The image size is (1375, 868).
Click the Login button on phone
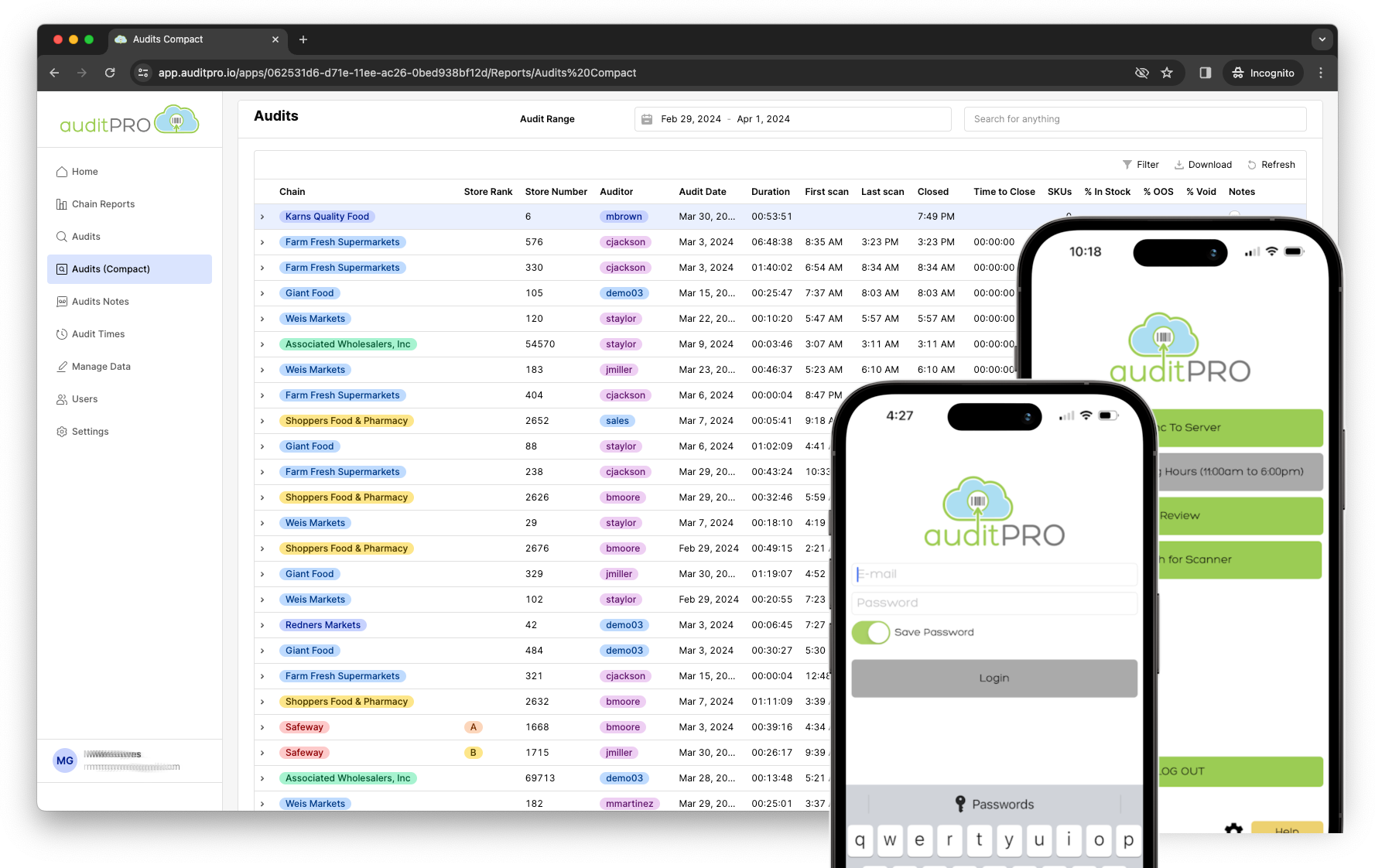(994, 678)
